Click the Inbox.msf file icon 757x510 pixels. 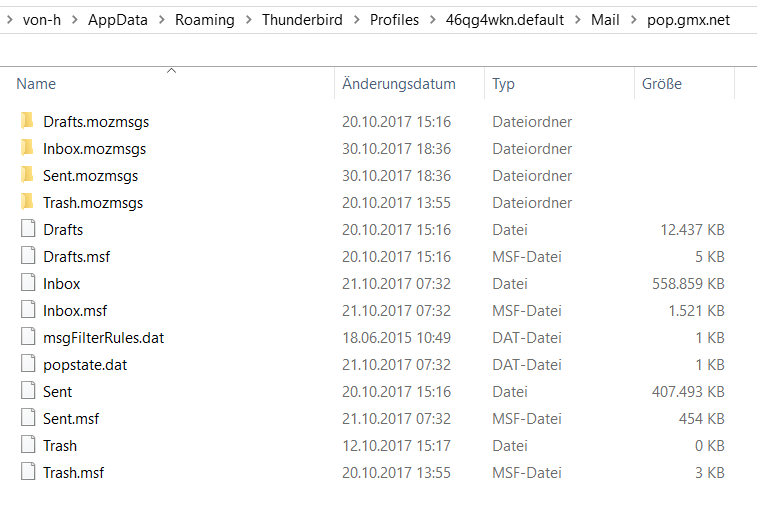click(27, 311)
